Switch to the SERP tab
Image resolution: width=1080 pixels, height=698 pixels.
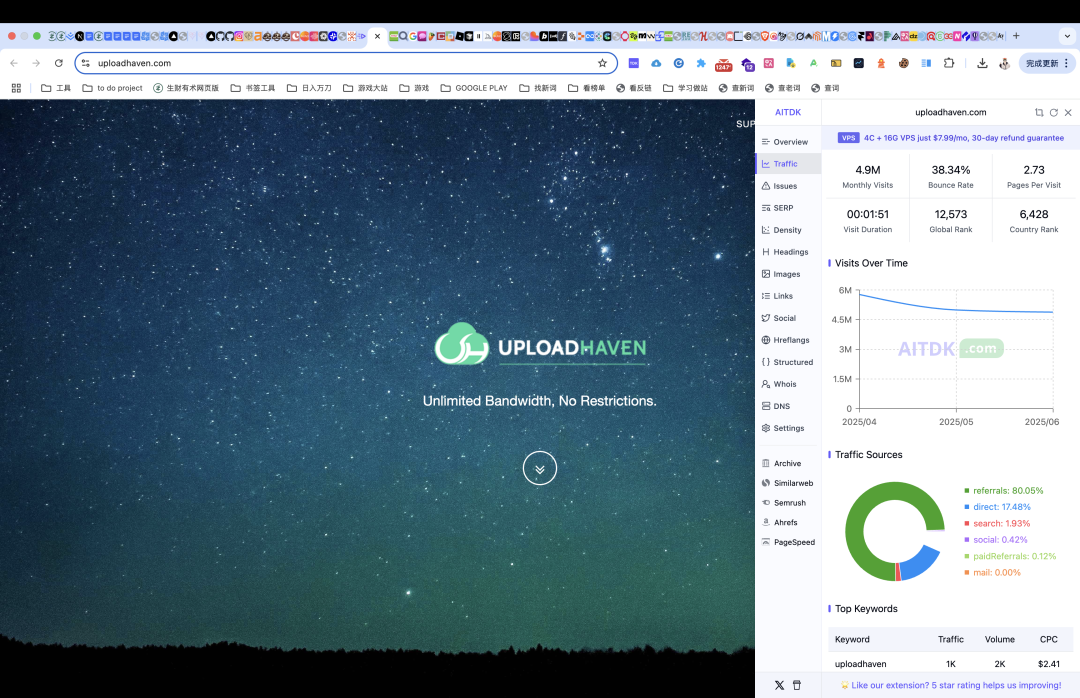(778, 208)
